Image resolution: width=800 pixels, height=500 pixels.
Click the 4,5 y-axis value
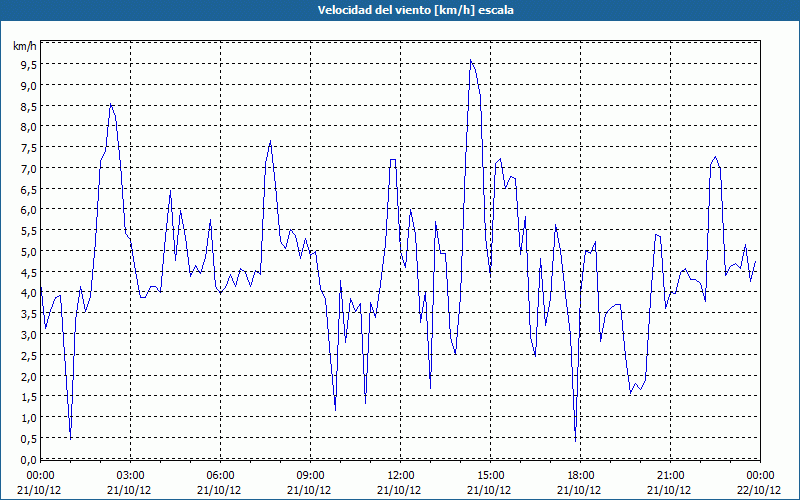coord(29,272)
